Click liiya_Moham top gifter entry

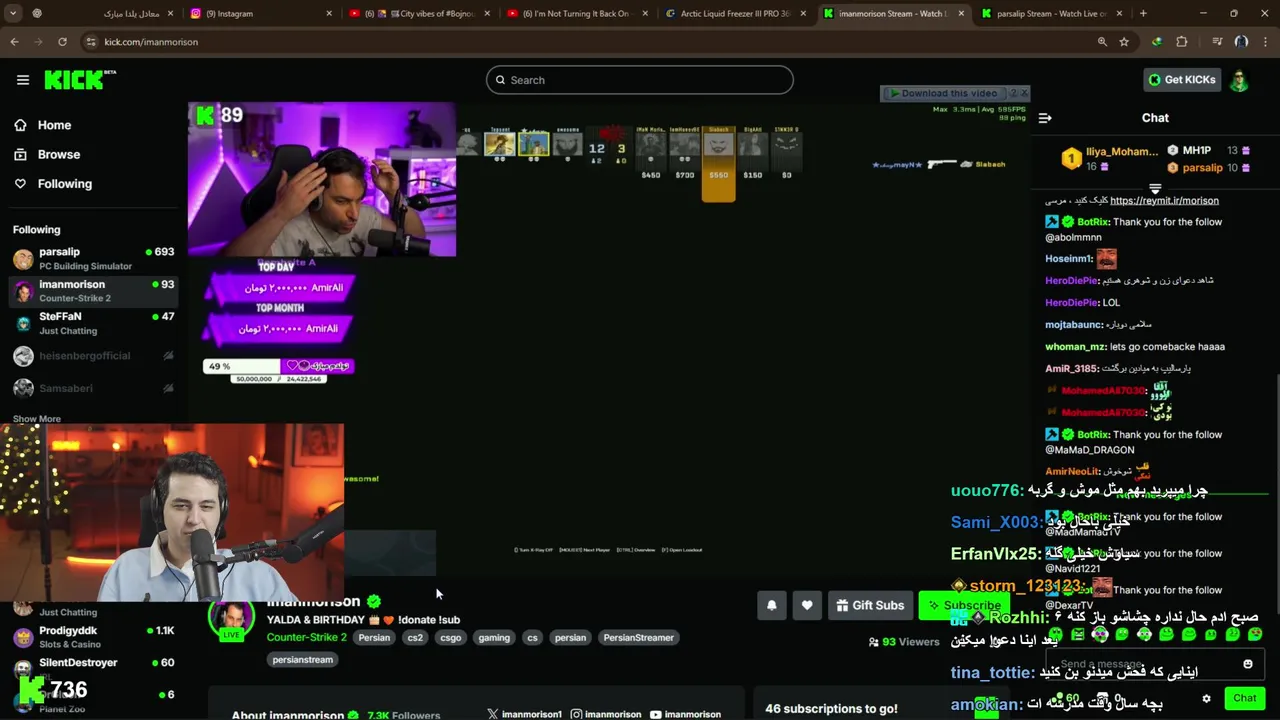tap(1110, 158)
